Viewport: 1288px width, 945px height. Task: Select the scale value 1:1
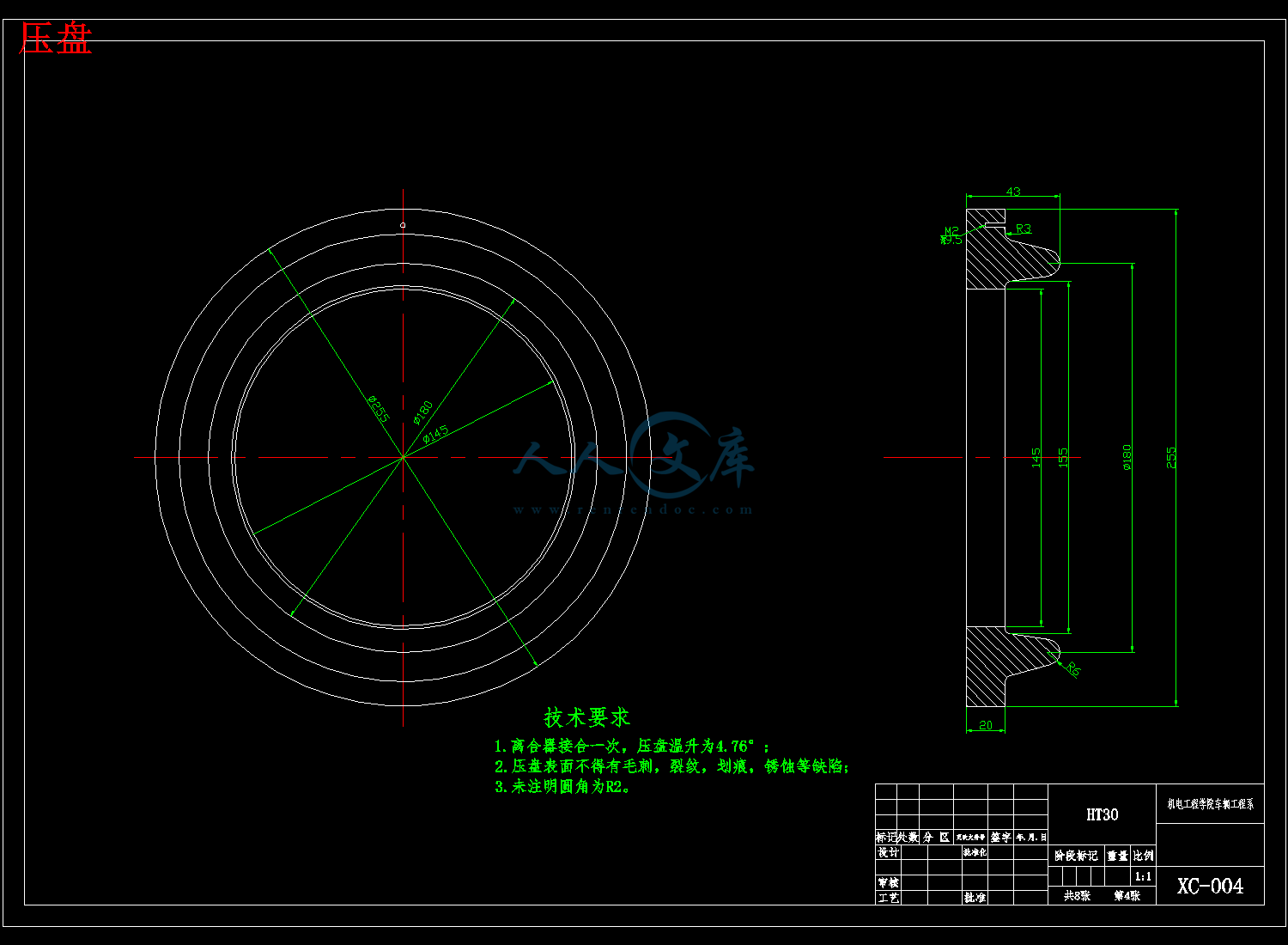pyautogui.click(x=1143, y=876)
